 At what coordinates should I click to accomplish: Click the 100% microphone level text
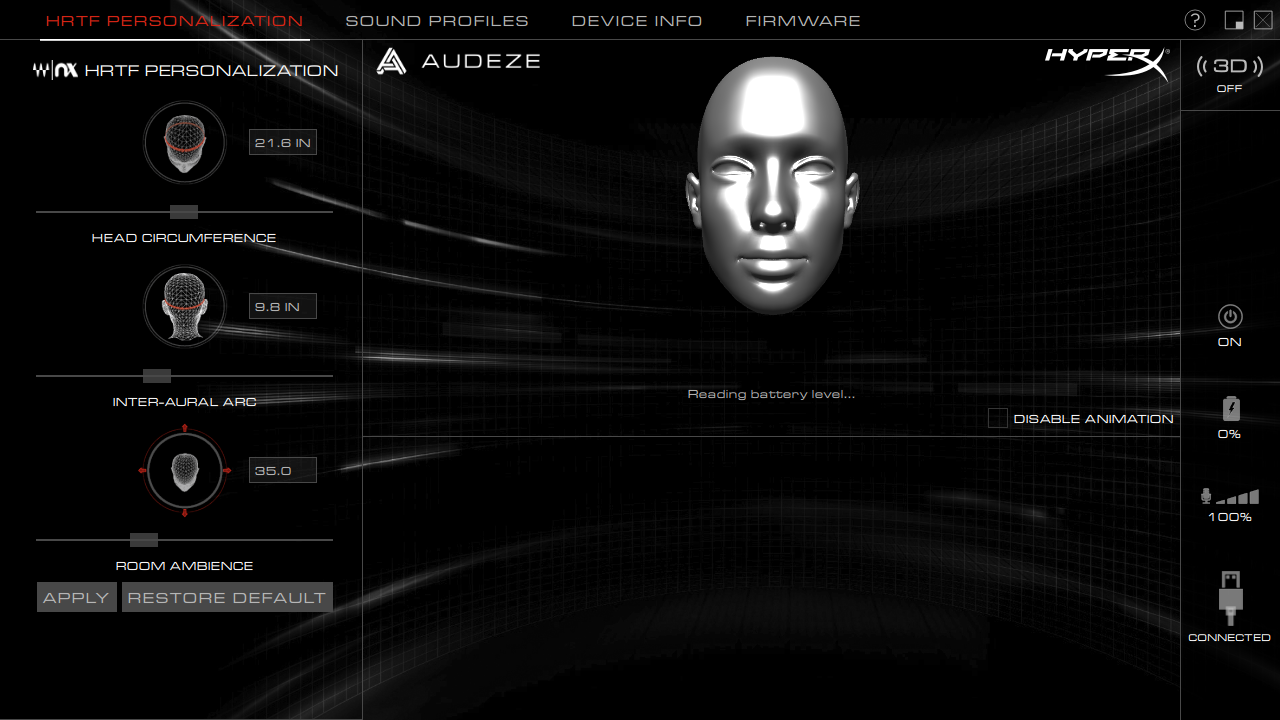click(1230, 517)
